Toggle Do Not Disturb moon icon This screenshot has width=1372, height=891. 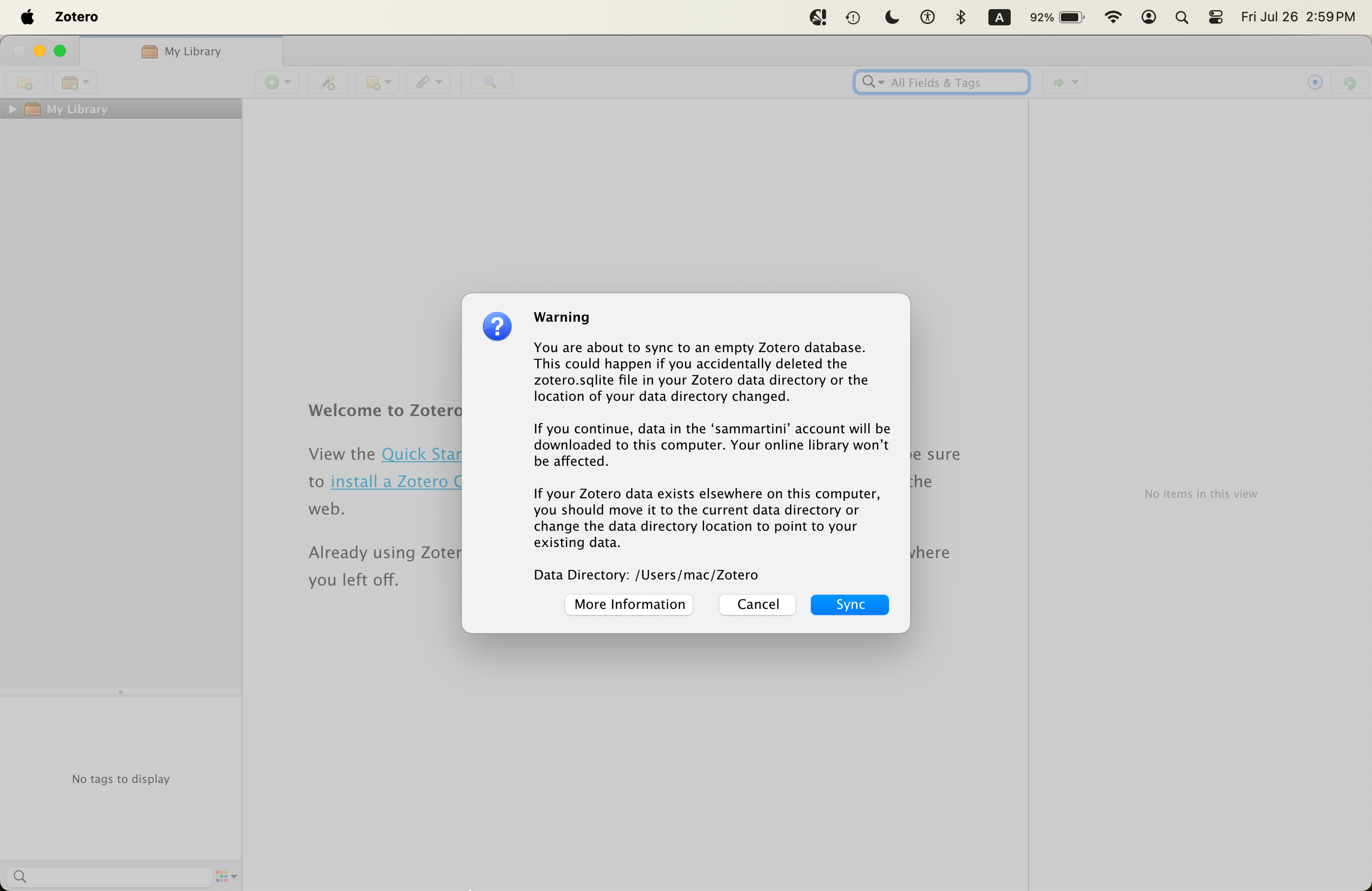pyautogui.click(x=891, y=17)
